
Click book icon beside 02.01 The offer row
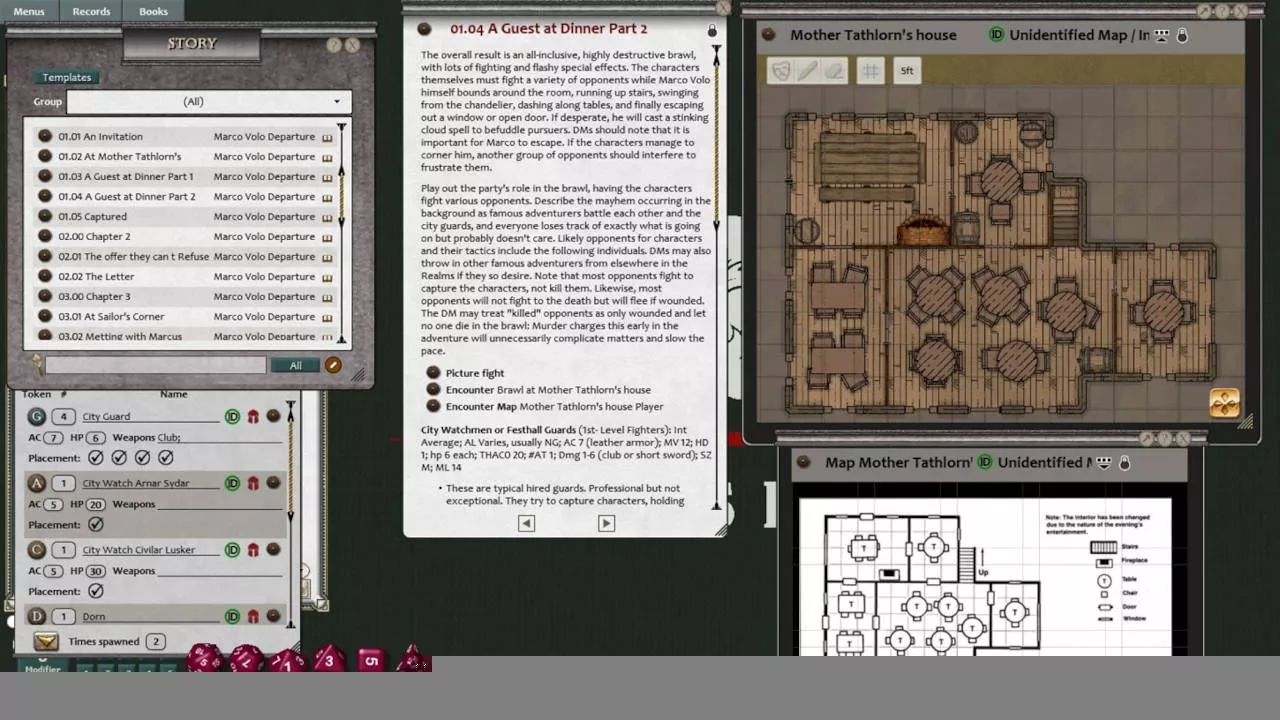pyautogui.click(x=327, y=257)
